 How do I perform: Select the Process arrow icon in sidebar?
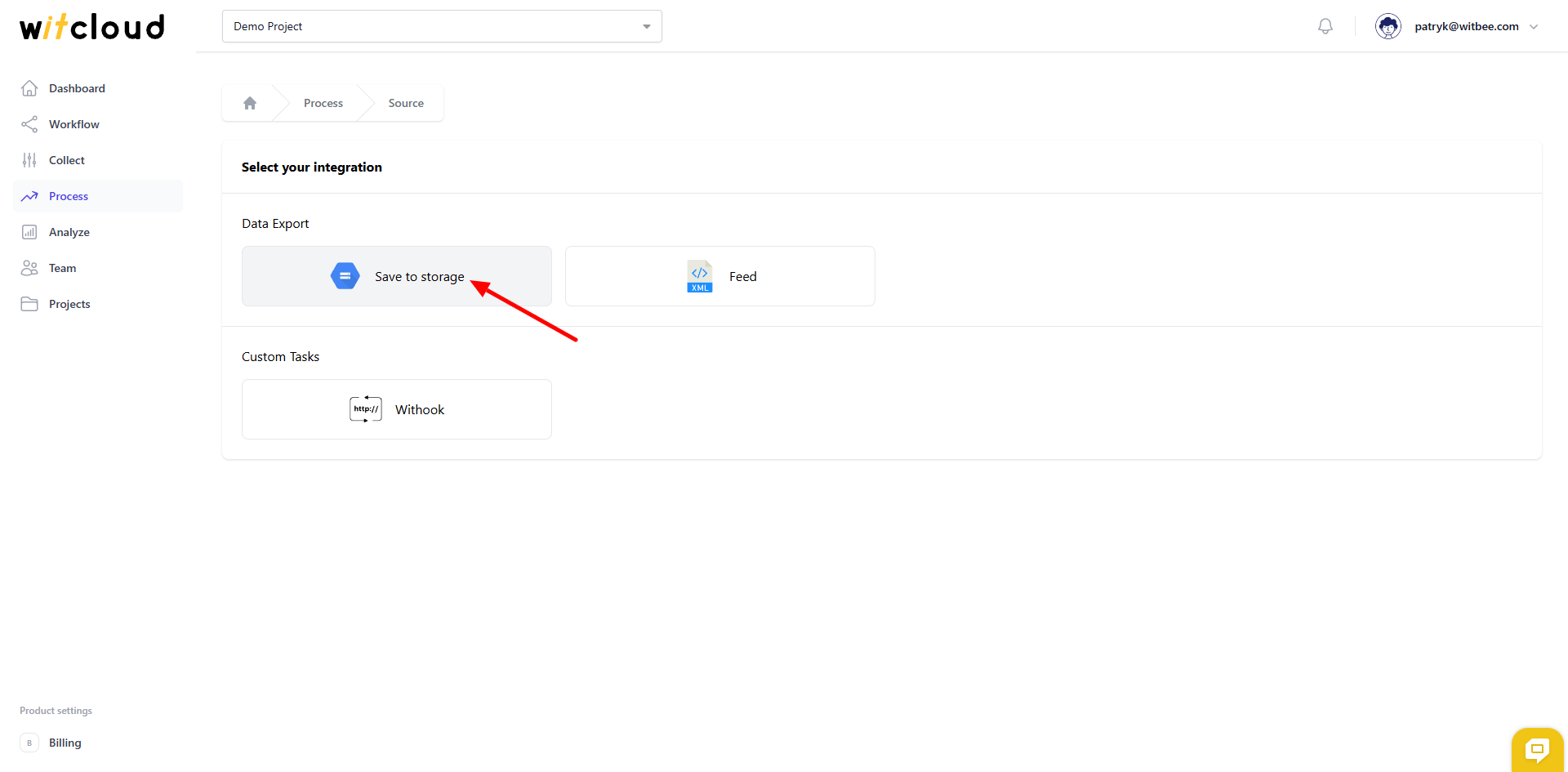tap(29, 196)
